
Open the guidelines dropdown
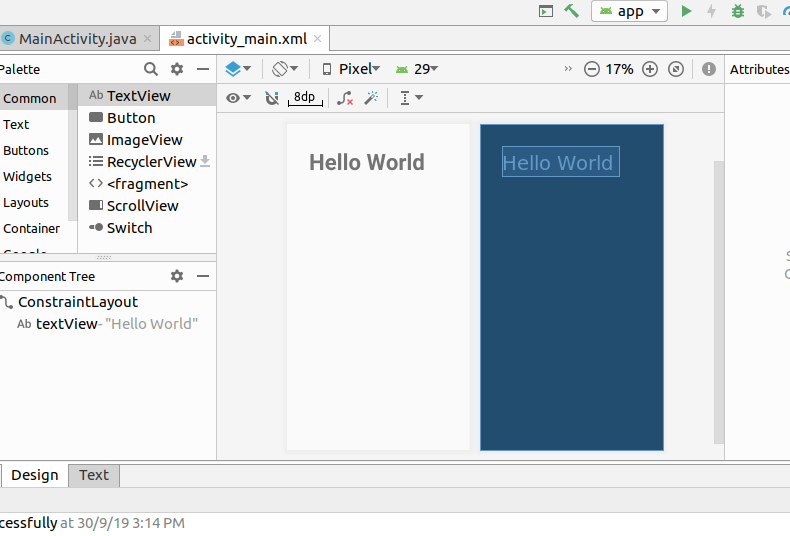tap(411, 98)
